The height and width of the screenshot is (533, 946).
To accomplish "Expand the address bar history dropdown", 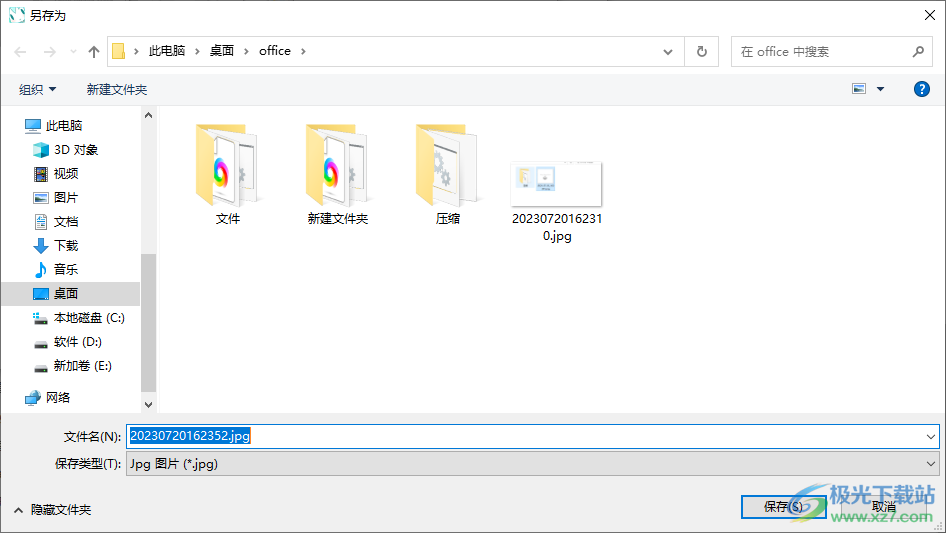I will click(x=668, y=51).
